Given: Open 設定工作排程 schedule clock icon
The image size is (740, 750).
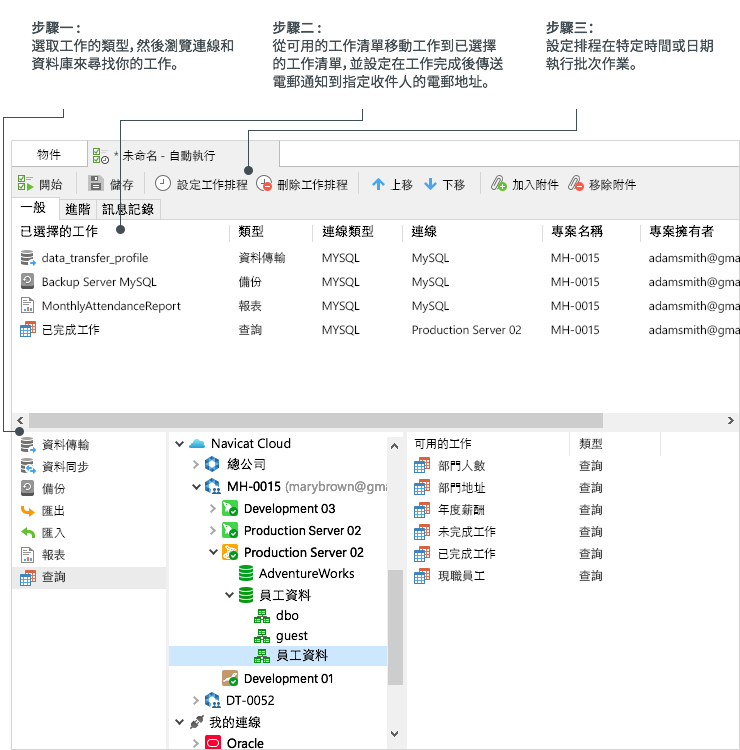Looking at the screenshot, I should [x=163, y=184].
